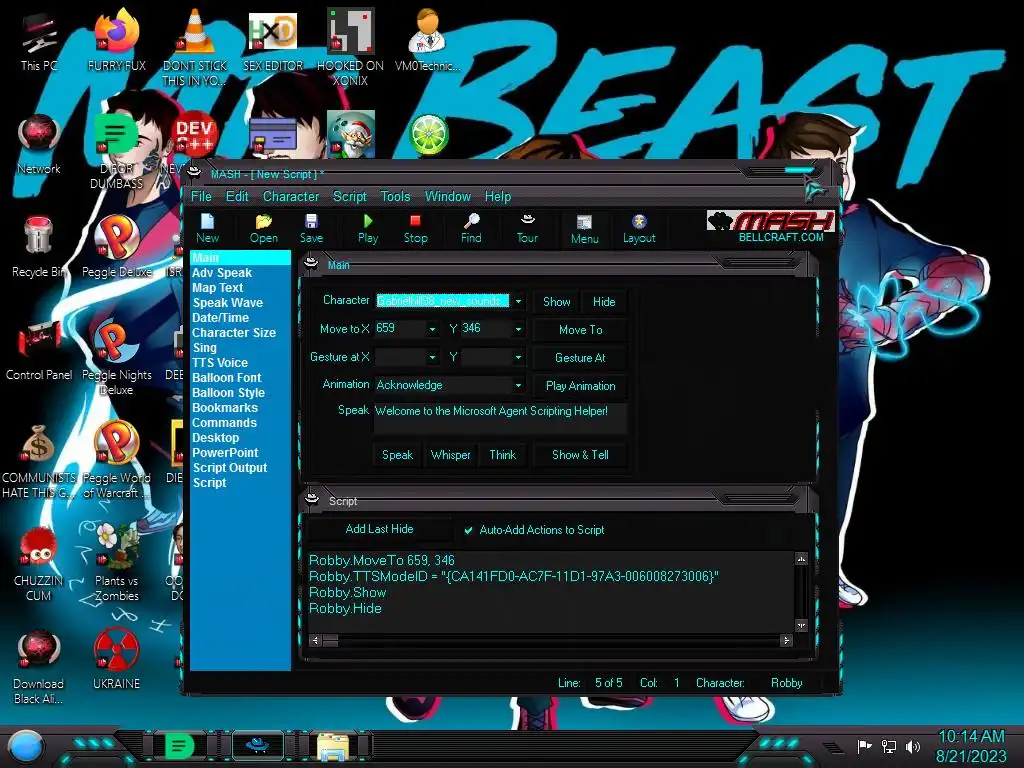This screenshot has width=1024, height=768.
Task: Start the Tour from toolbar
Action: 527,229
